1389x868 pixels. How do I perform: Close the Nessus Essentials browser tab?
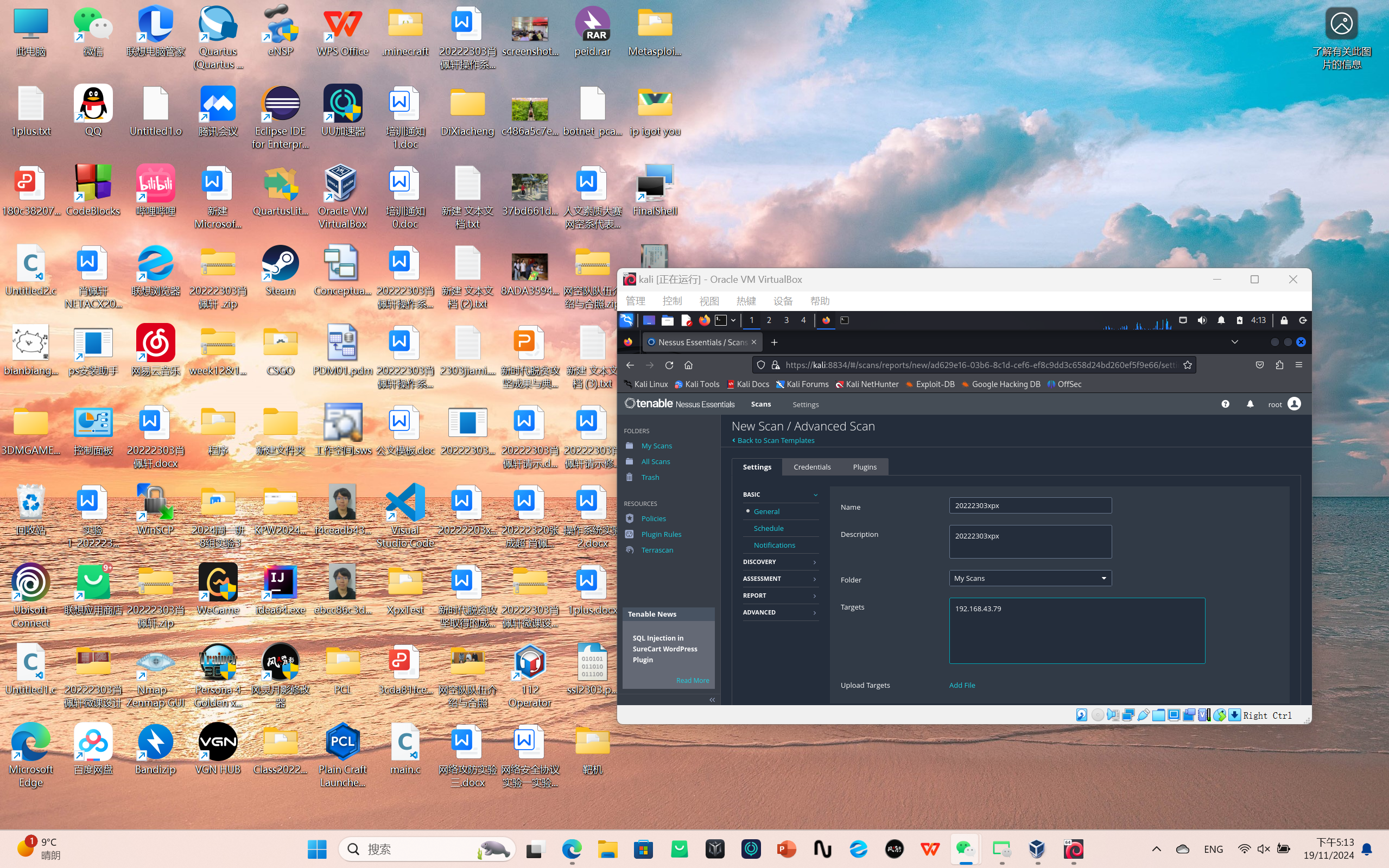[753, 342]
